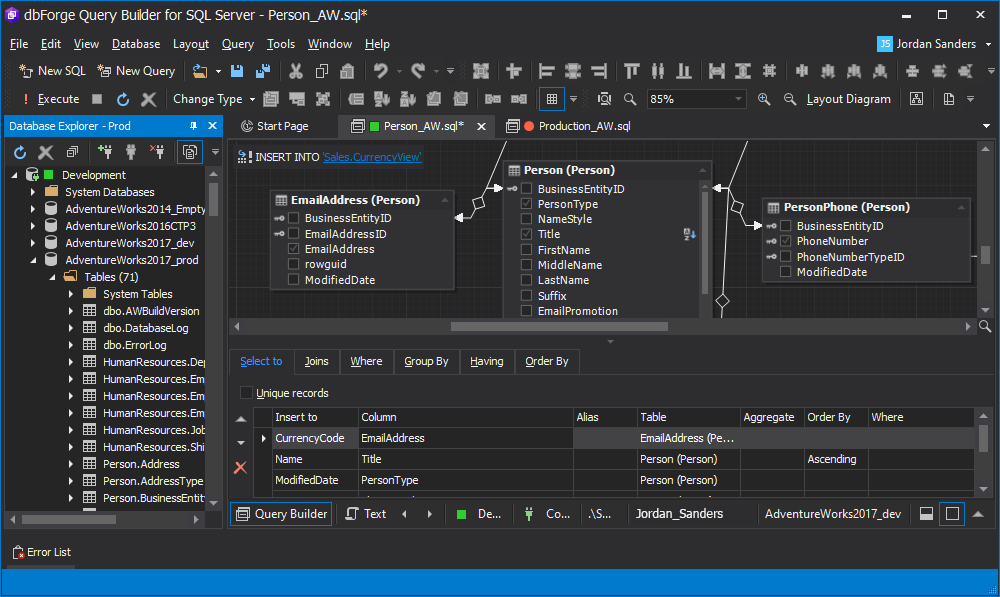The image size is (1000, 597).
Task: Uncheck EmailAddress column in EmailAddress table
Action: [294, 249]
